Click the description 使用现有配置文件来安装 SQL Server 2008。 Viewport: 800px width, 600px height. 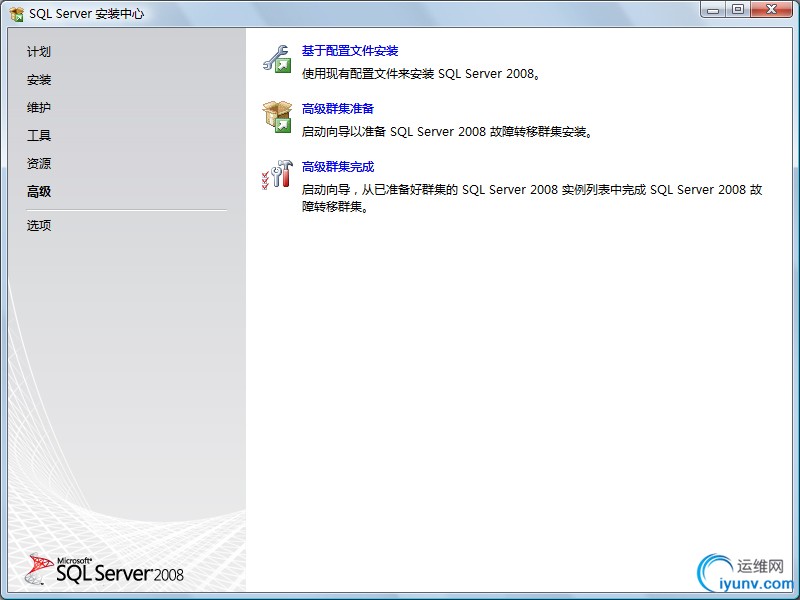tap(421, 74)
